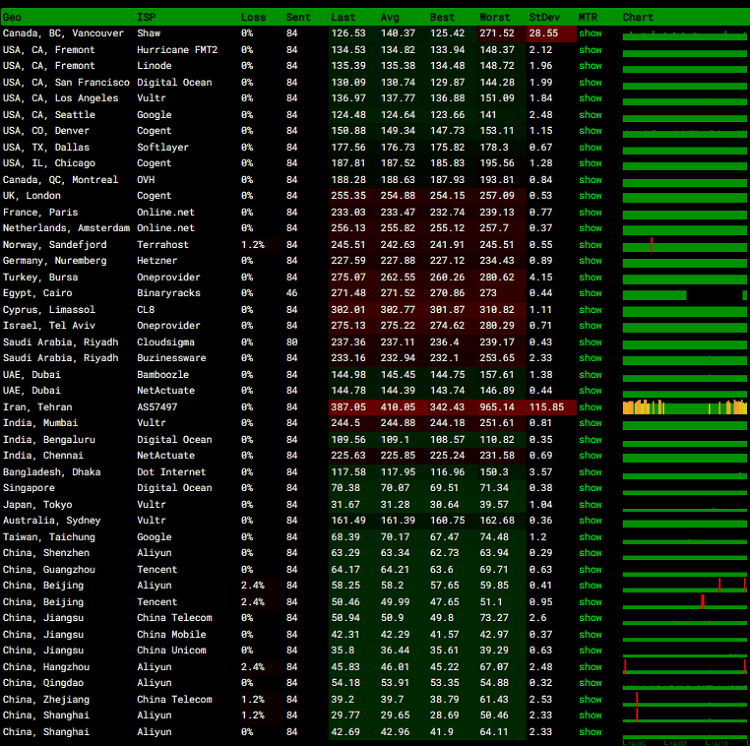Click the Iran Tehran latency chart

[x=684, y=407]
